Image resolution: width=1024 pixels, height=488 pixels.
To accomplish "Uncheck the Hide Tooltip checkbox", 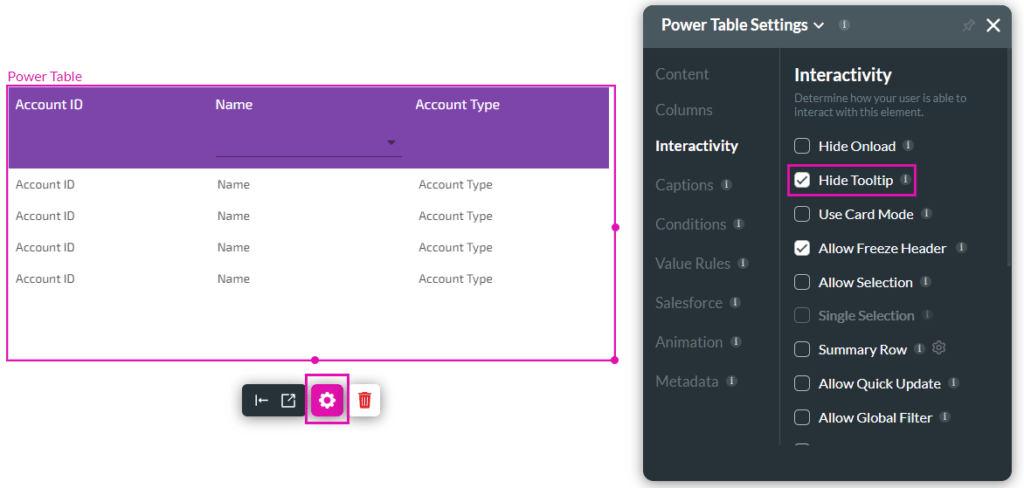I will tap(802, 180).
